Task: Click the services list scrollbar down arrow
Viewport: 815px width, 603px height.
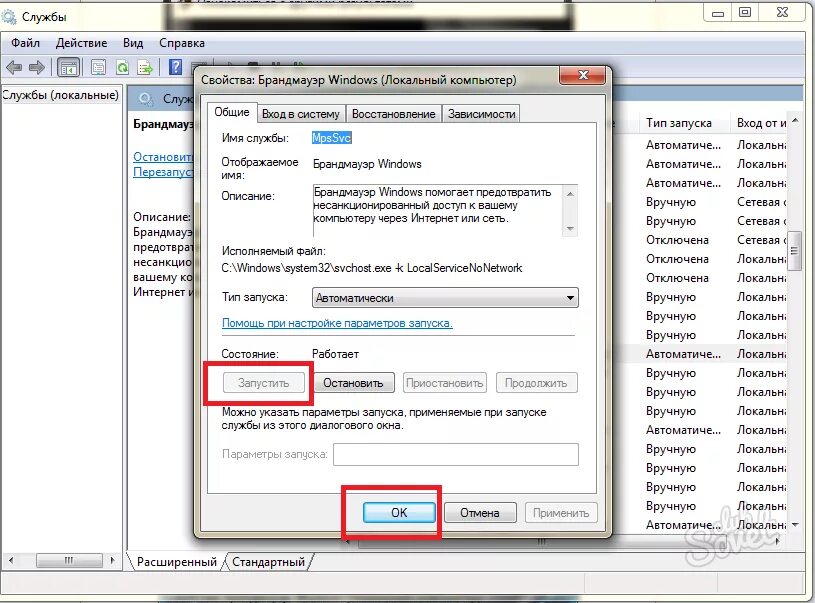Action: [x=795, y=525]
